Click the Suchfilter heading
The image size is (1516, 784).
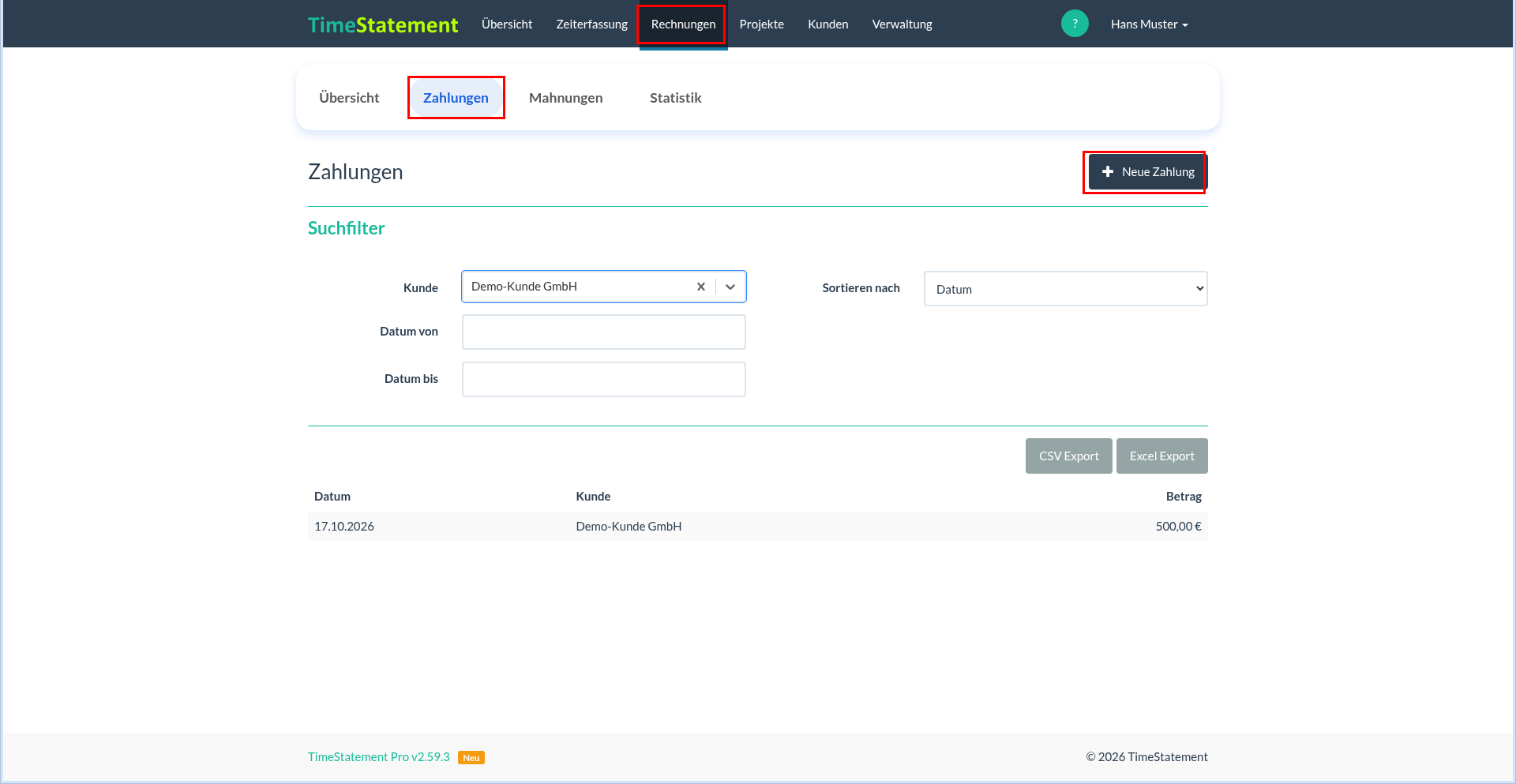tap(347, 228)
